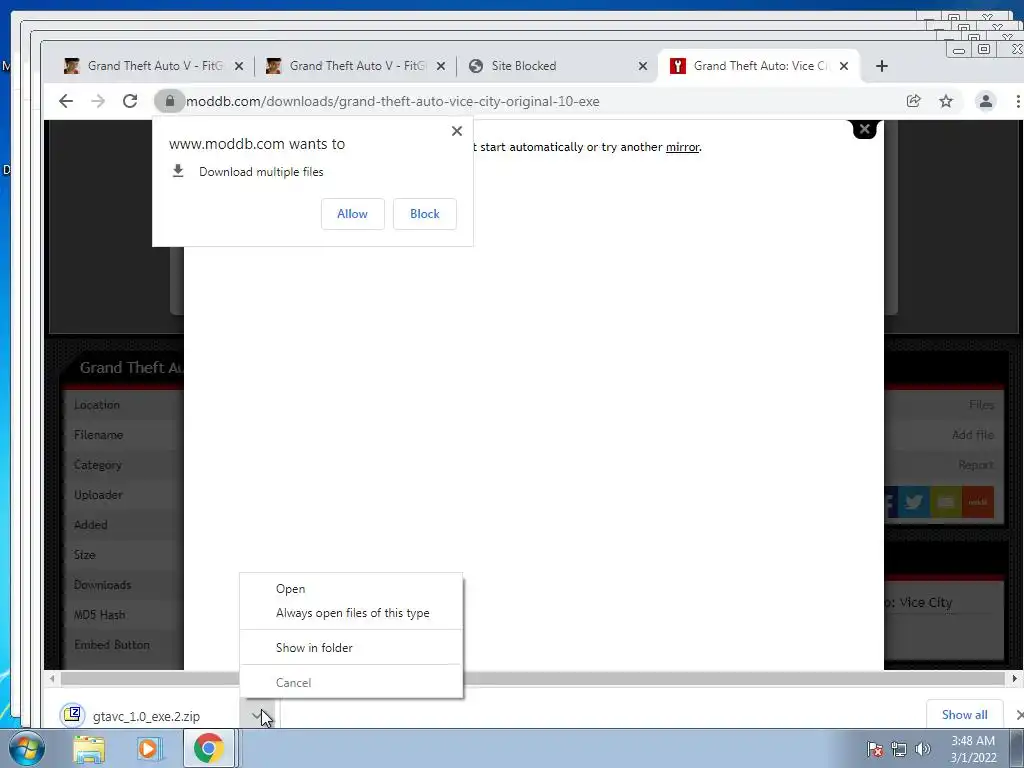The height and width of the screenshot is (768, 1024).
Task: Click the Uploader row label
Action: [x=98, y=495]
